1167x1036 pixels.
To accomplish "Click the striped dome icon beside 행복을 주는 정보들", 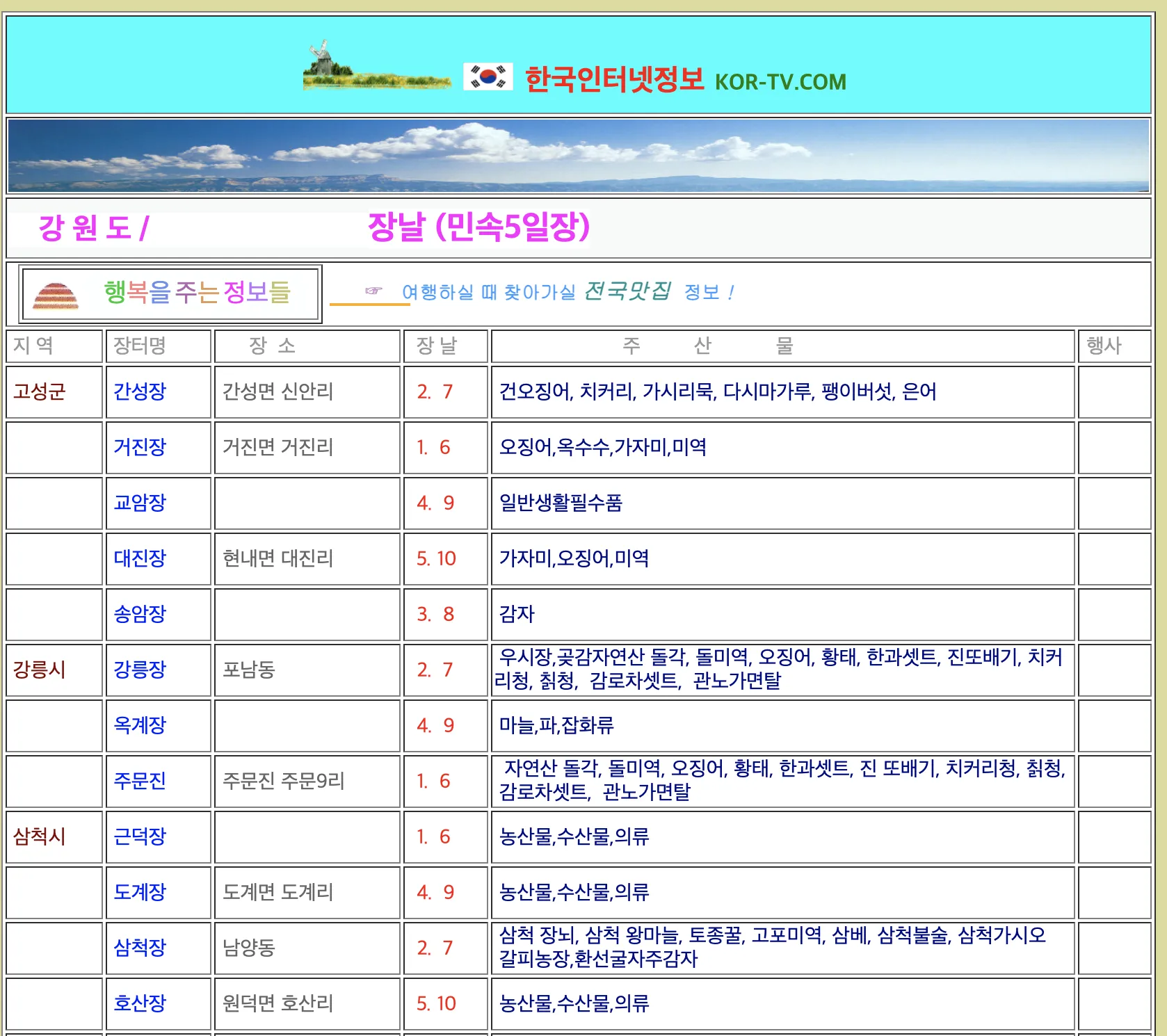I will tap(56, 295).
